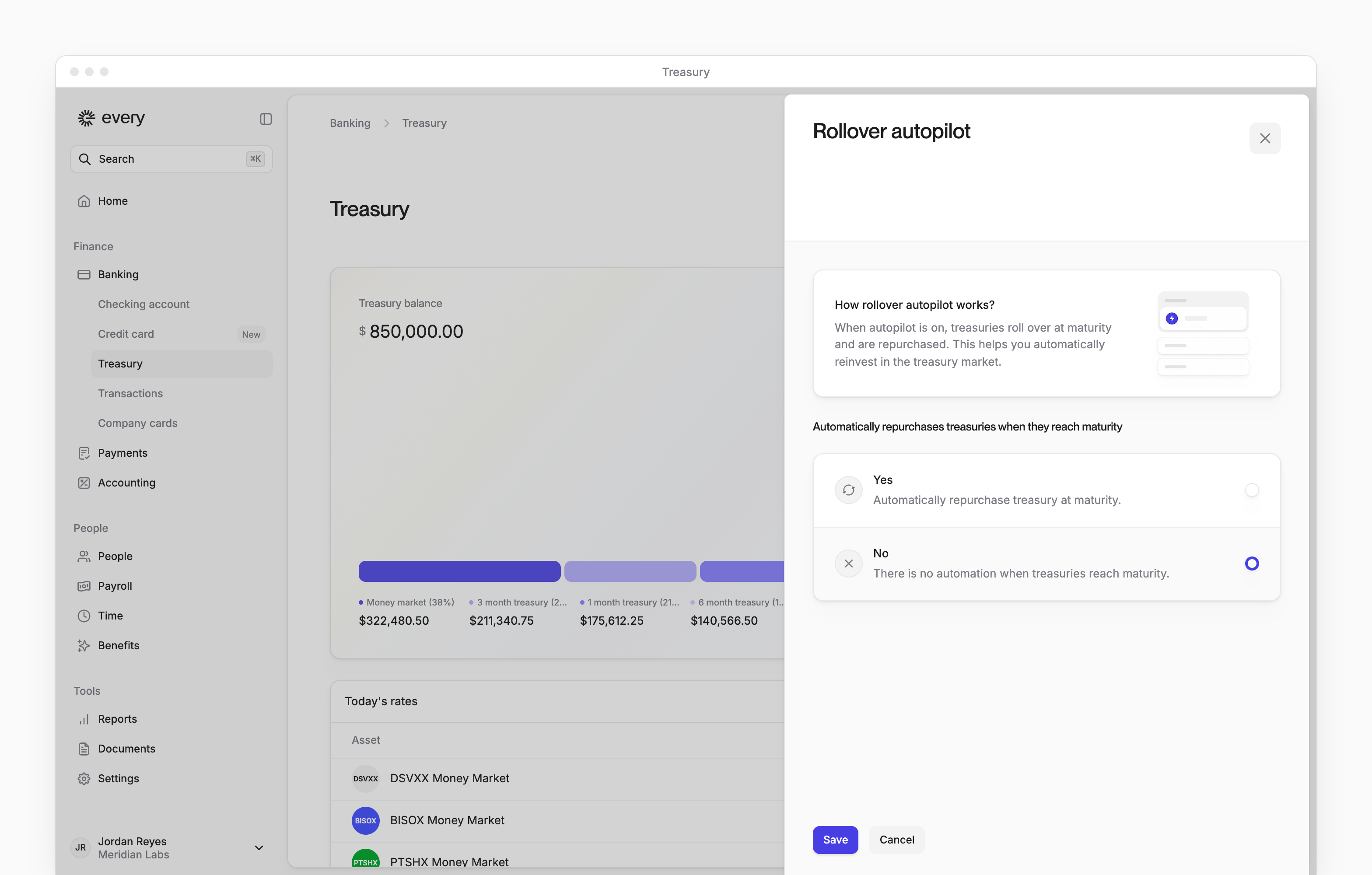Open the Home menu item

point(171,201)
